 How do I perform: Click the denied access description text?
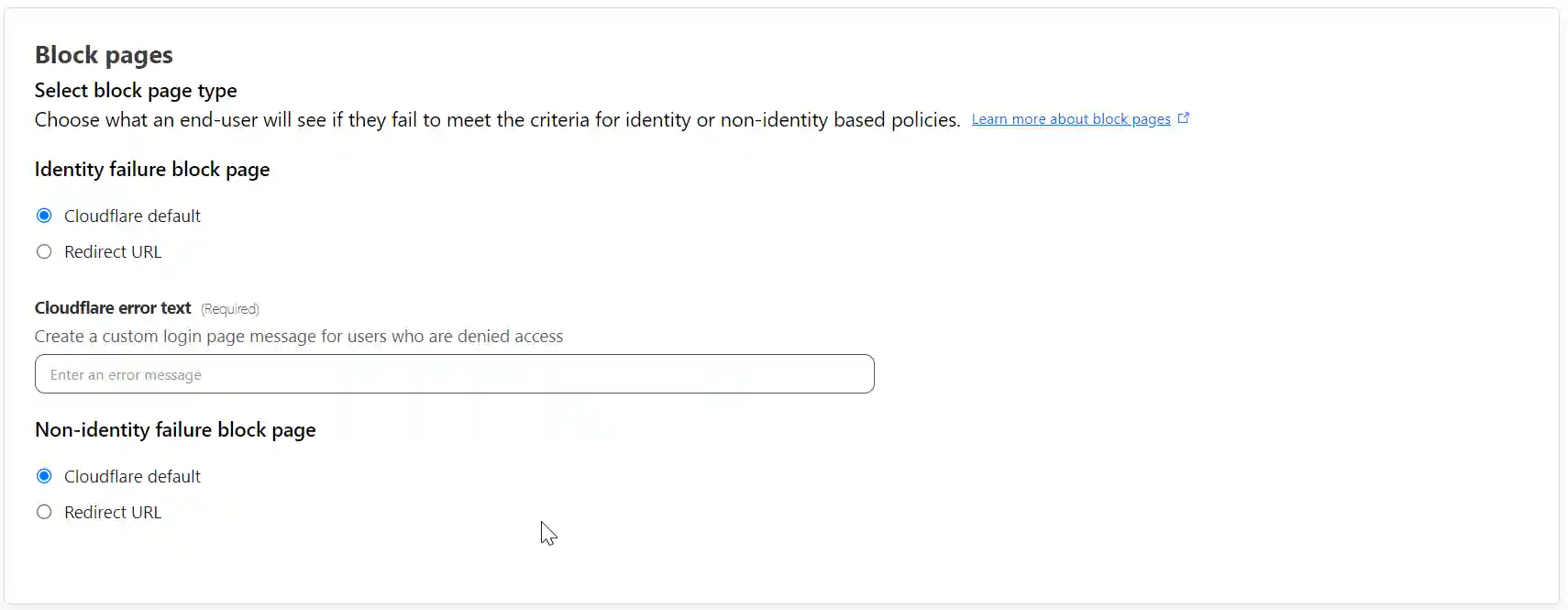pyautogui.click(x=298, y=337)
